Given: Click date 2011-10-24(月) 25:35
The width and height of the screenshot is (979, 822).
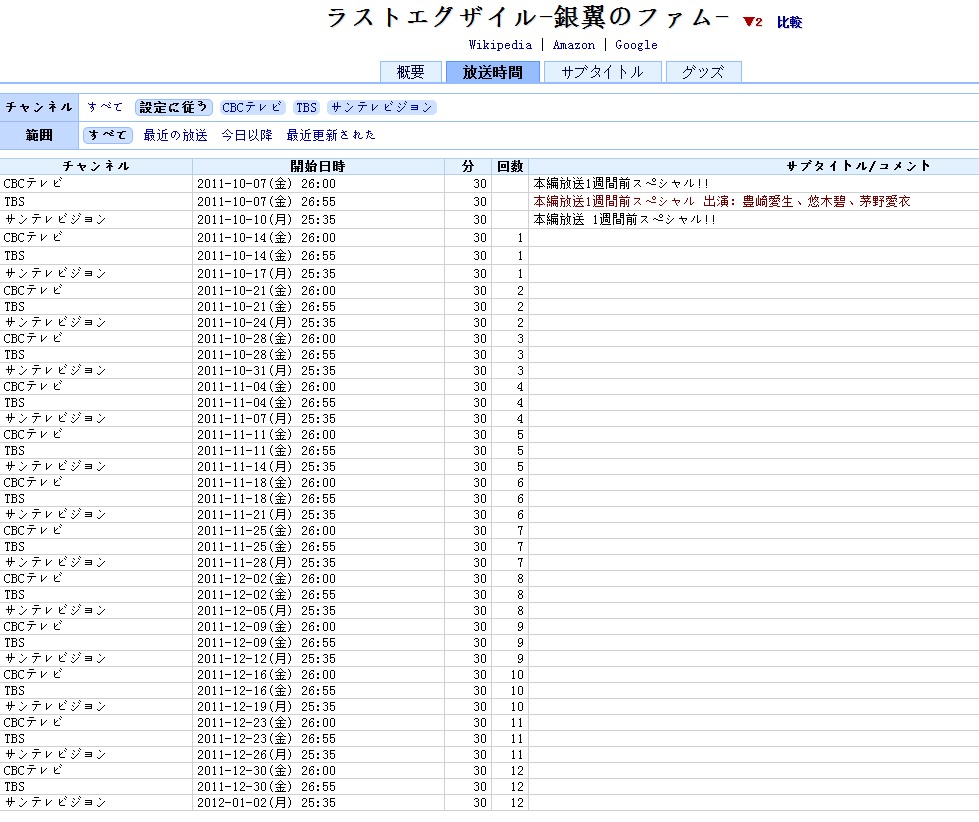Looking at the screenshot, I should coord(267,323).
